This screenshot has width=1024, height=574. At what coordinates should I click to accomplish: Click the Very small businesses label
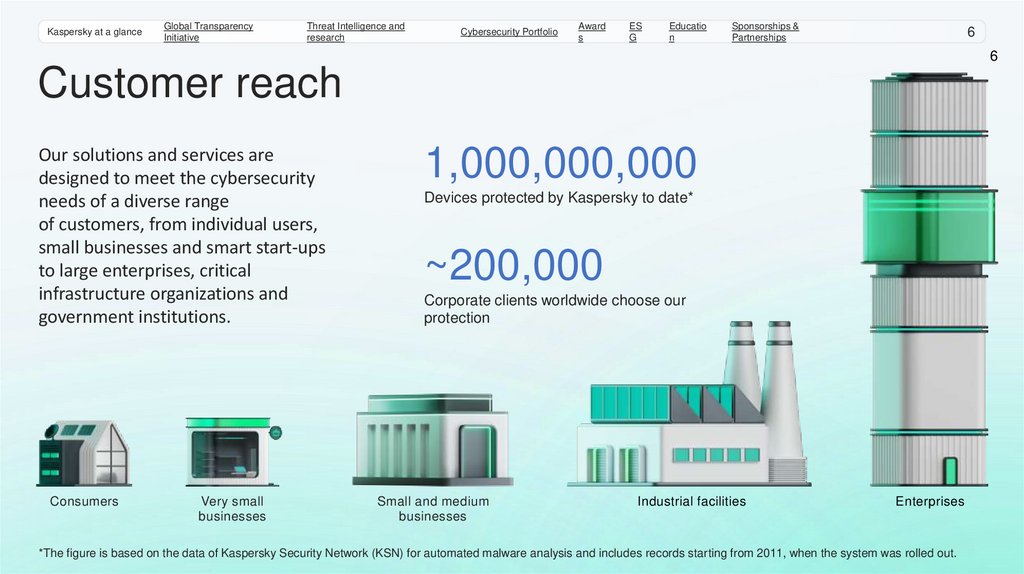click(232, 509)
